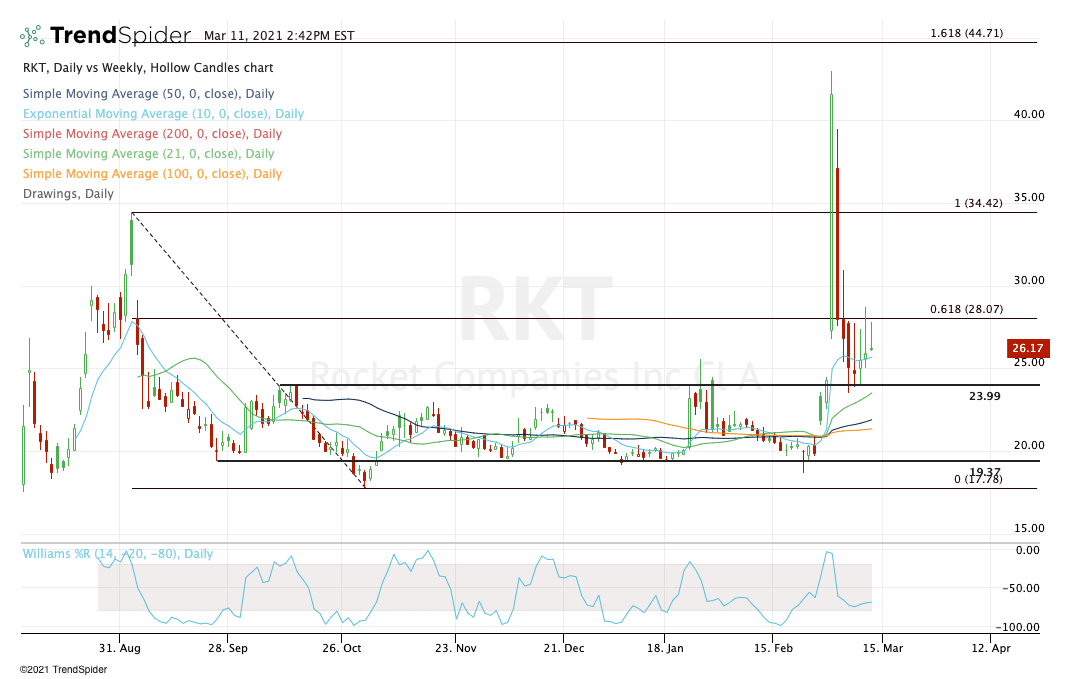Screen dimensions: 1070x679
Task: Click the 0.618 (28.07) Fibonacci level label
Action: (966, 308)
